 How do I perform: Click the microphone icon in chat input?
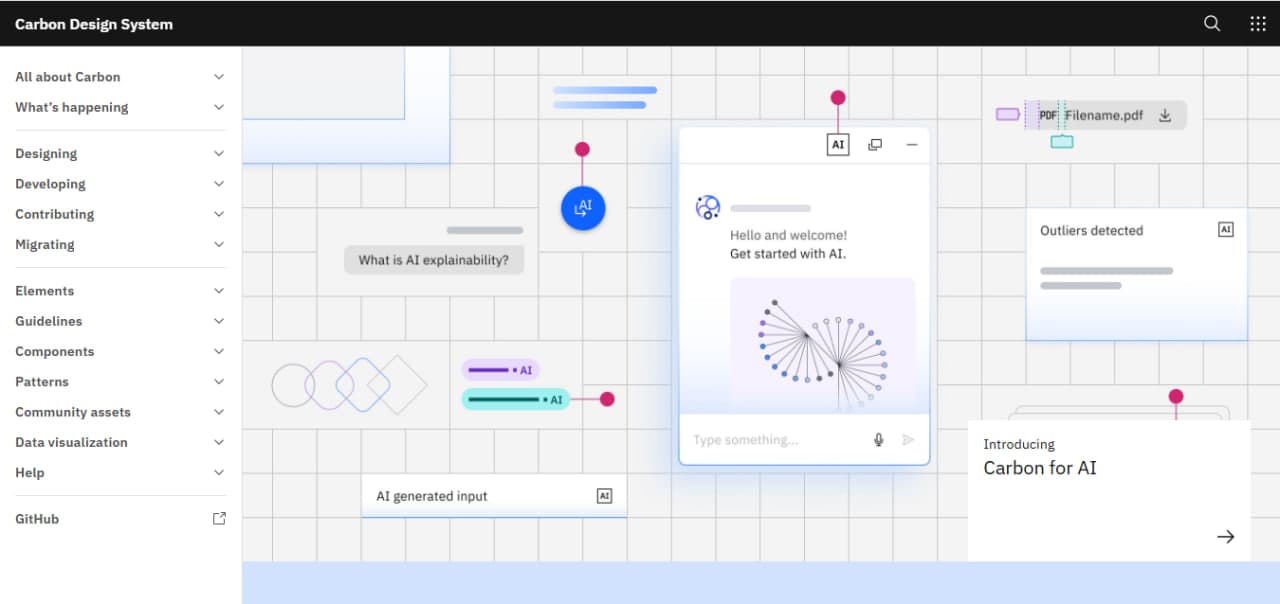[879, 440]
